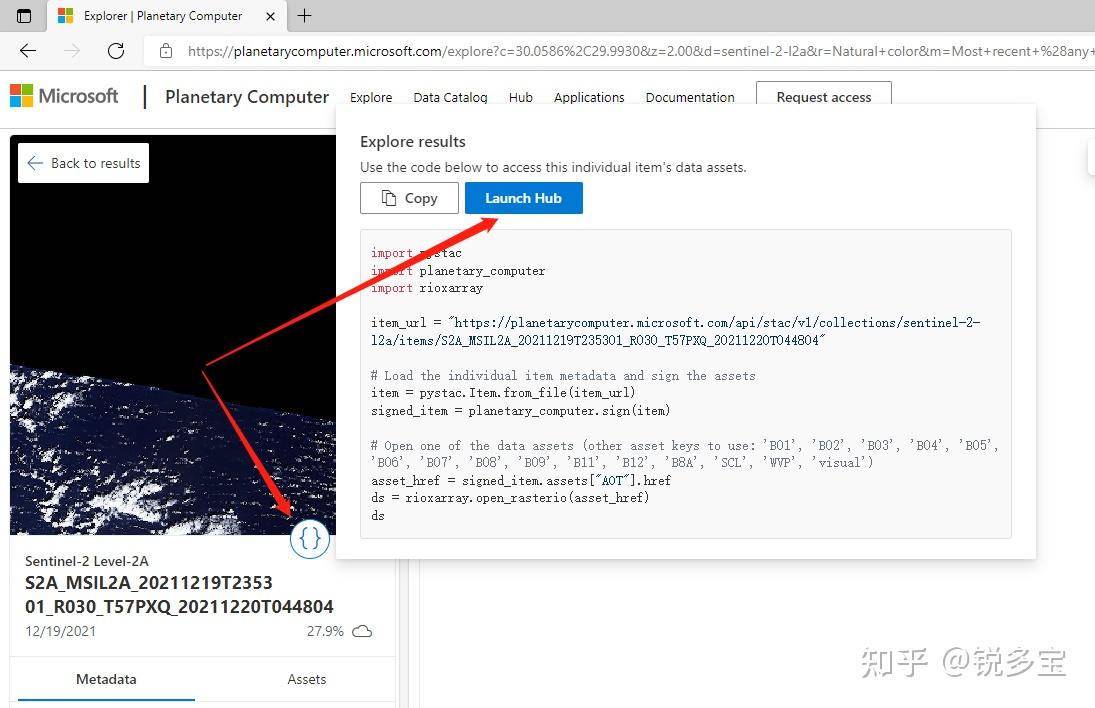Click the copy icon inside the Copy button
The height and width of the screenshot is (708, 1095).
coord(389,197)
